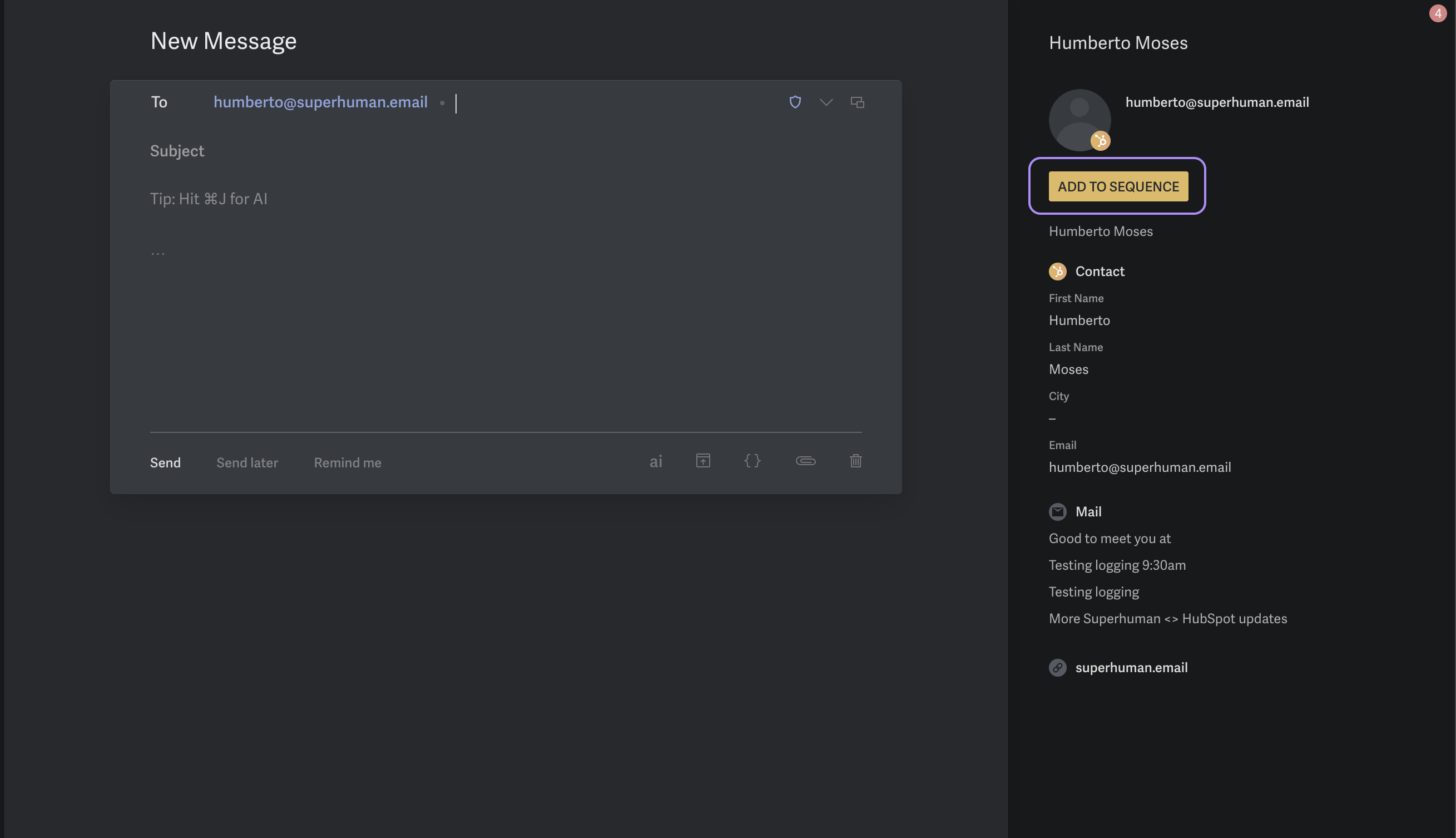
Task: Click First Name value Humberto
Action: click(x=1078, y=320)
